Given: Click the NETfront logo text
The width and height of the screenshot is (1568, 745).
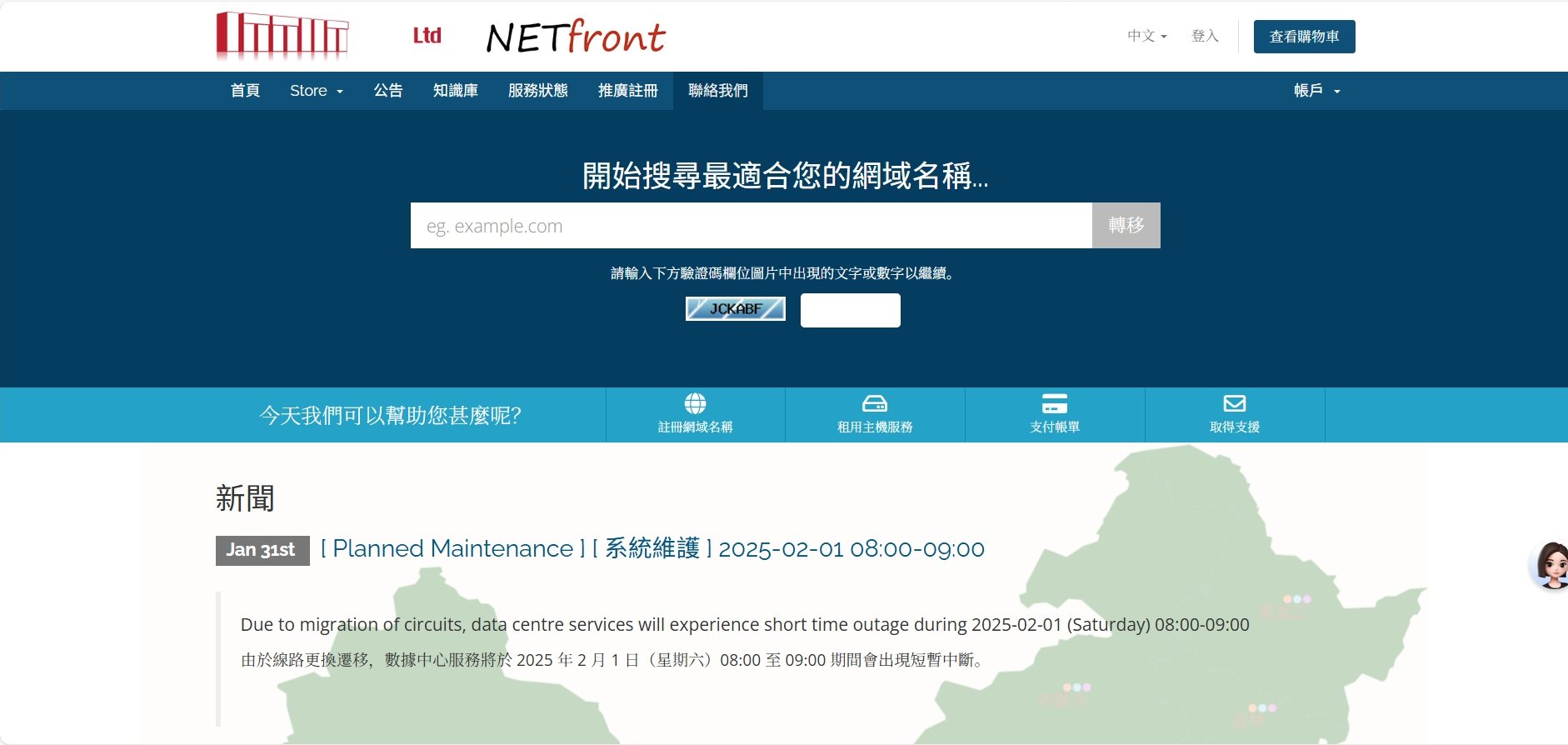Looking at the screenshot, I should pos(576,37).
